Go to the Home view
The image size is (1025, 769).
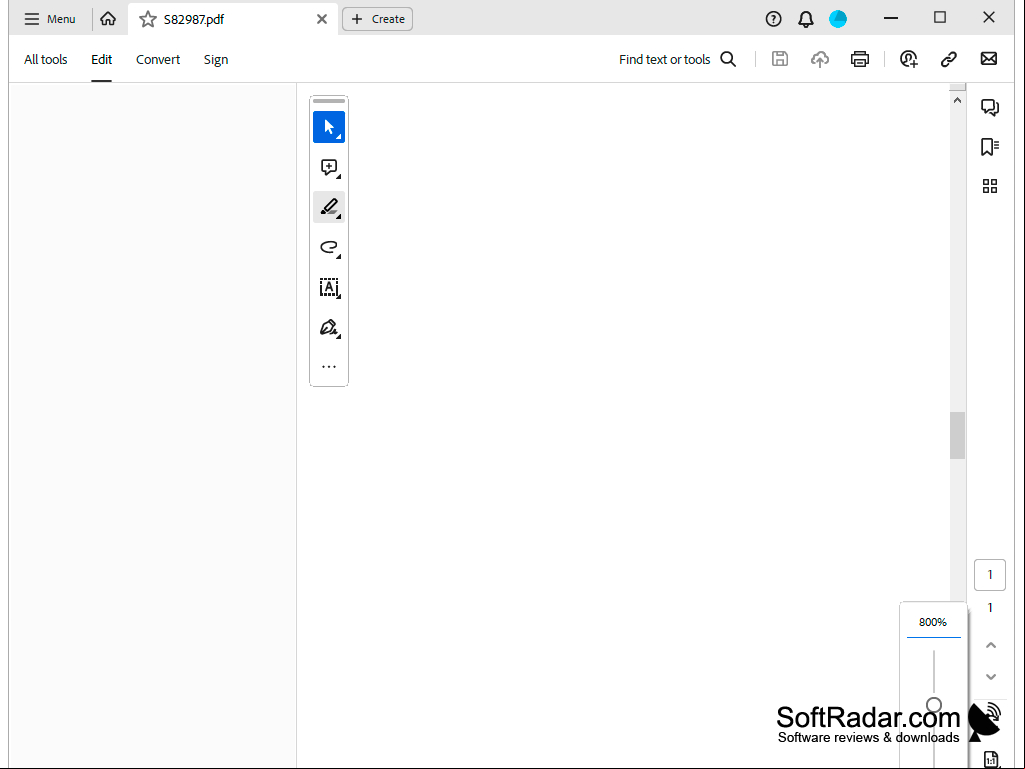[108, 19]
